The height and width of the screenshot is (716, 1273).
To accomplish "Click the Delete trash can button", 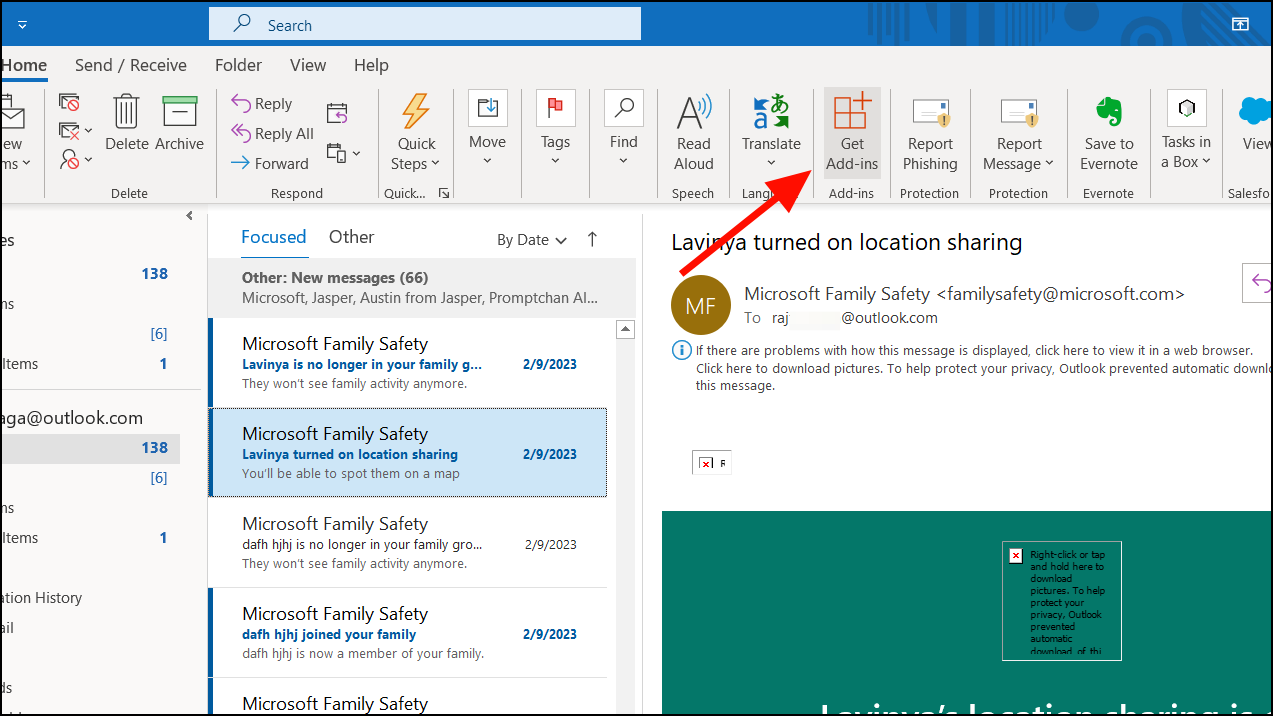I will [x=127, y=124].
